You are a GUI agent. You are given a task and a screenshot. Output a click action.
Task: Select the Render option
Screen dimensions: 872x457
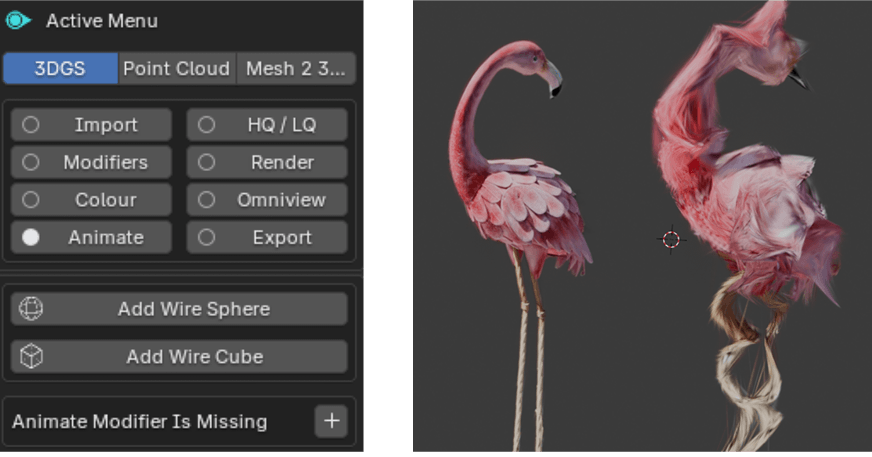tap(267, 162)
